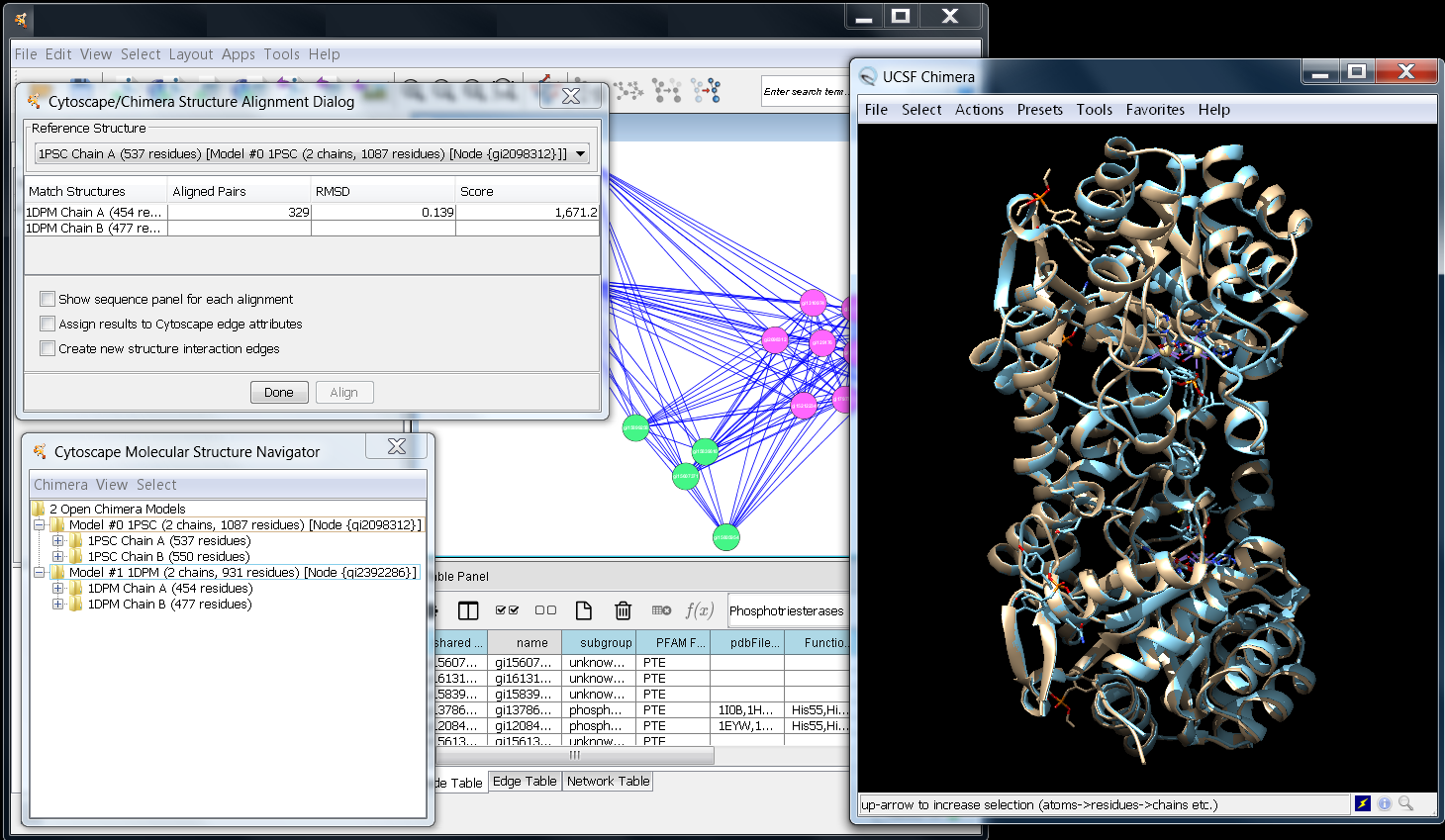
Task: Click the split table panel layout icon
Action: click(x=468, y=610)
